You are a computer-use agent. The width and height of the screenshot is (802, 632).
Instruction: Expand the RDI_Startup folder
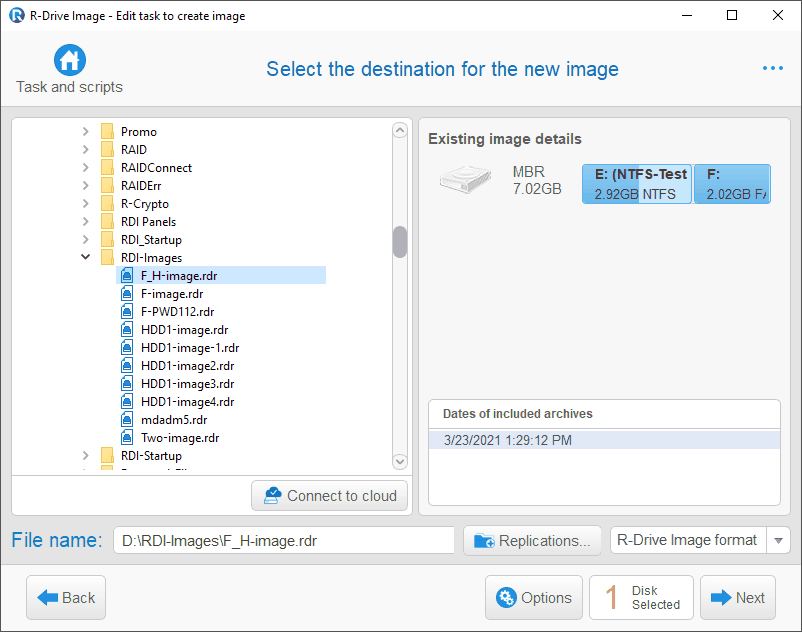85,239
